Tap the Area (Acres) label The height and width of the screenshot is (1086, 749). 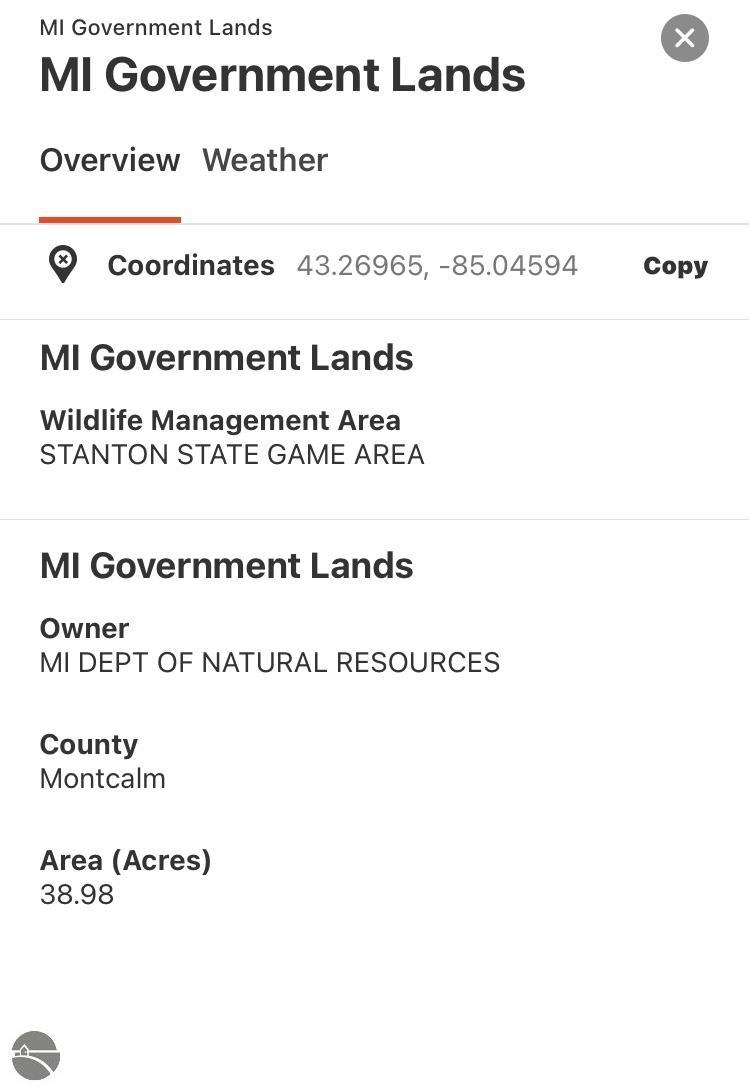pos(125,860)
